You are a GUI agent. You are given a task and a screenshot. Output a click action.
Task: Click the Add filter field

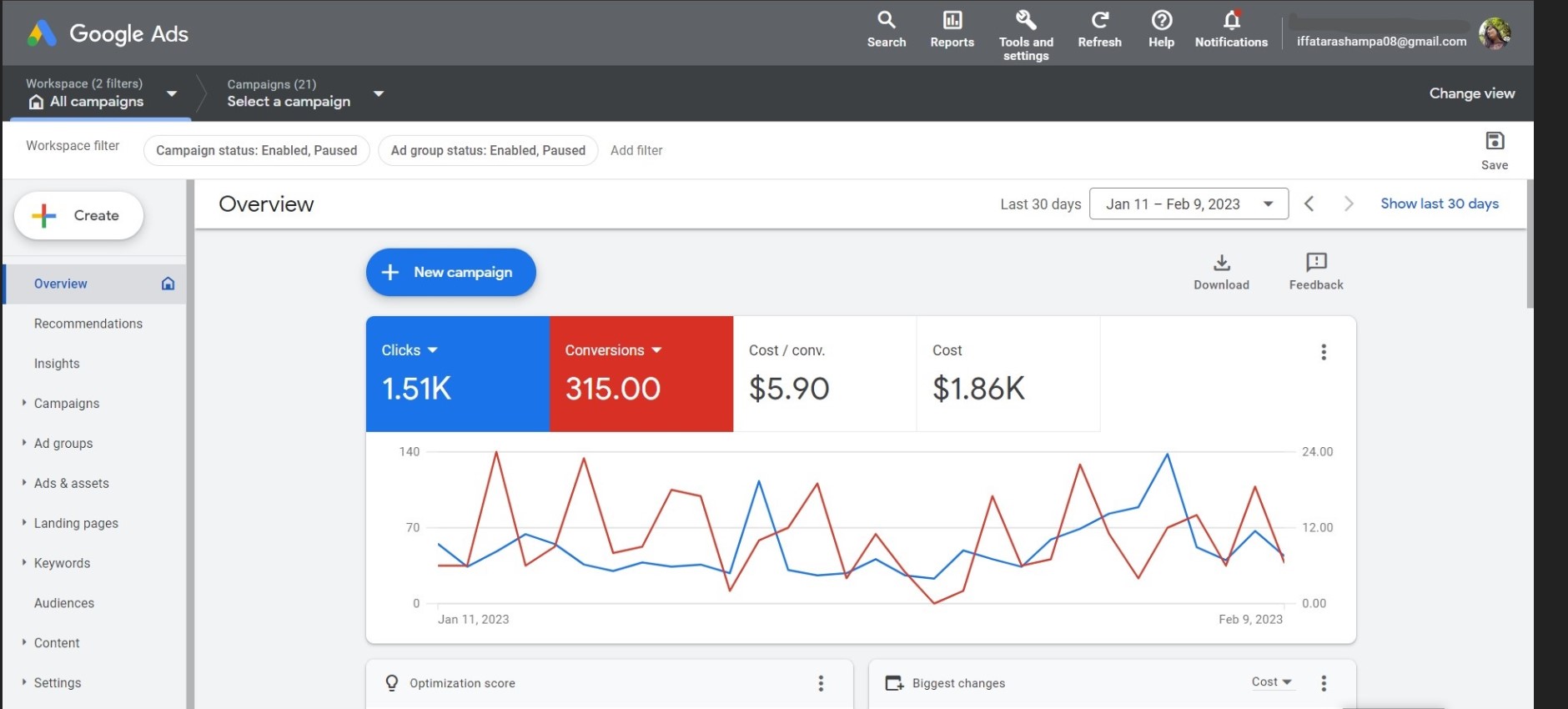pyautogui.click(x=636, y=151)
